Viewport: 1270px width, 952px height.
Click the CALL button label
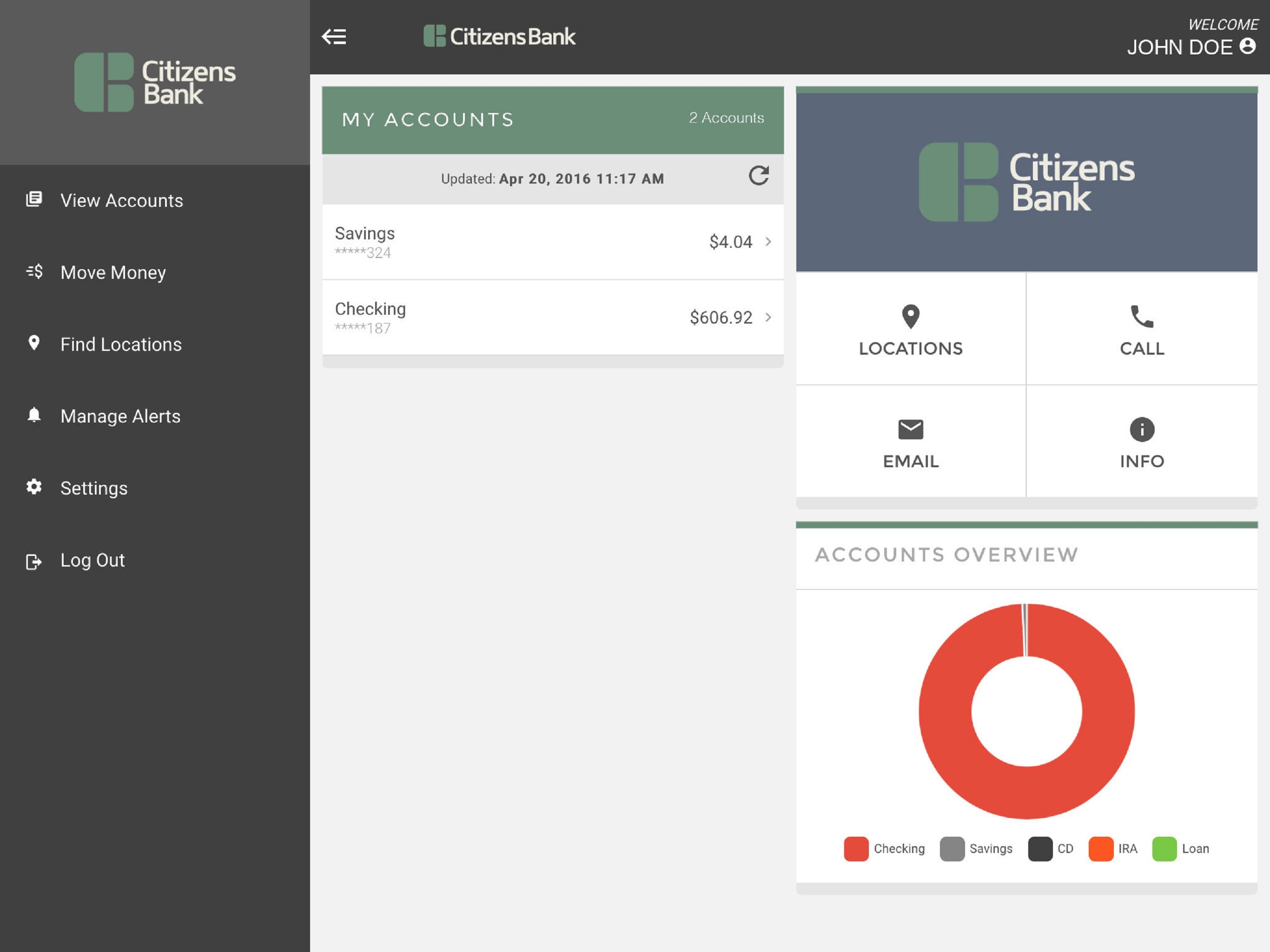click(1141, 349)
